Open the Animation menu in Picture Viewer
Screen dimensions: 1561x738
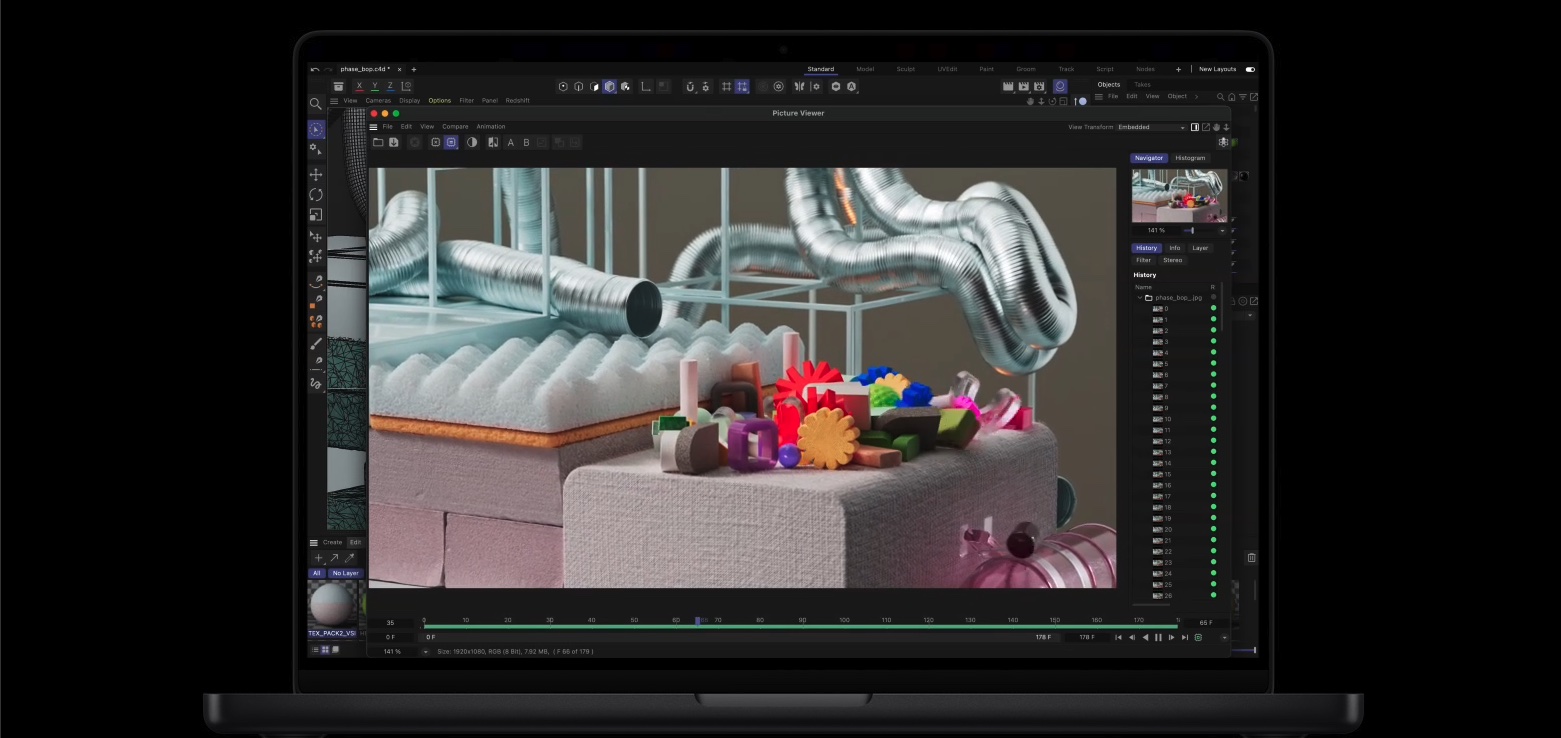click(x=491, y=127)
